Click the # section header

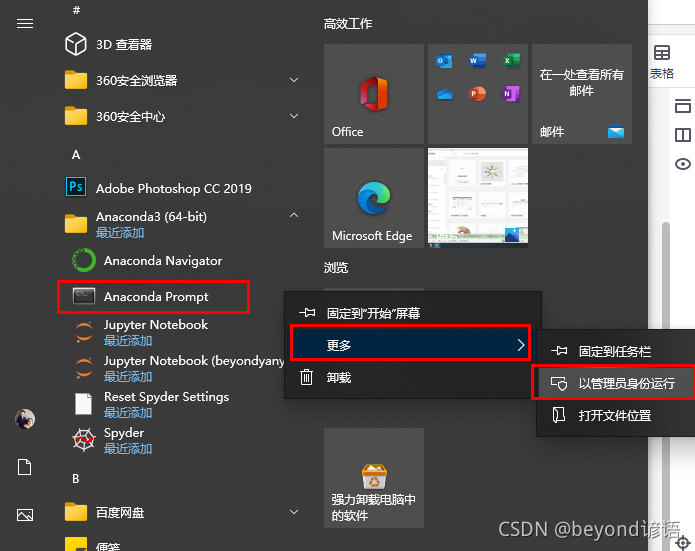coord(76,10)
